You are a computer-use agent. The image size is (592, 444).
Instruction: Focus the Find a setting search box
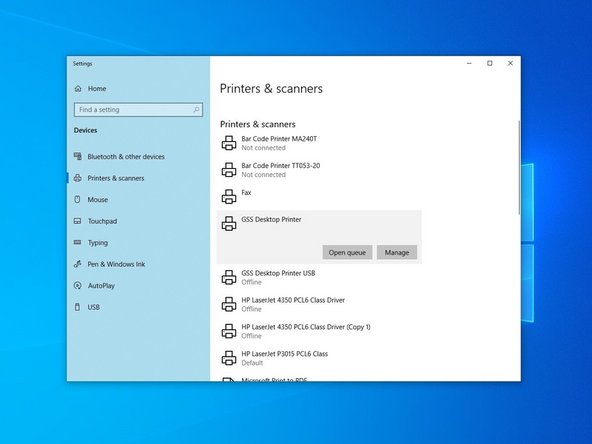(x=139, y=110)
